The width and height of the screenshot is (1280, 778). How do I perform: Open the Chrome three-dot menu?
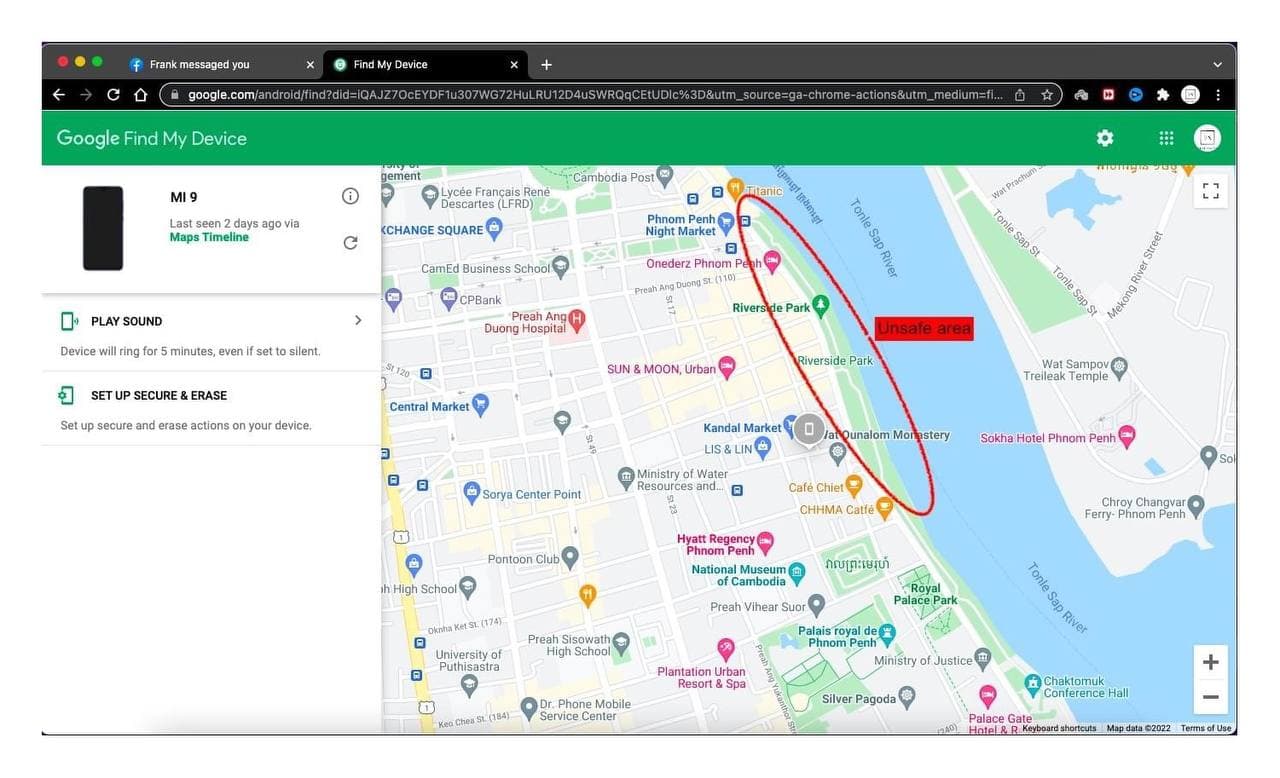(1217, 95)
